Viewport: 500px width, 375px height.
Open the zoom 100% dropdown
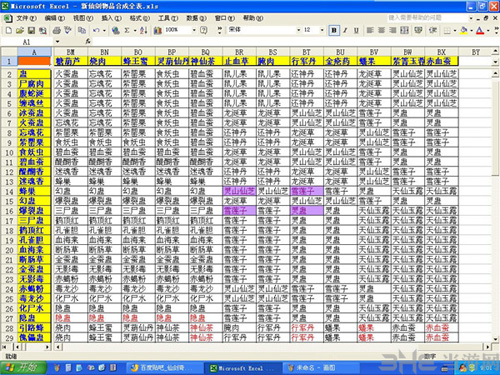[x=194, y=30]
